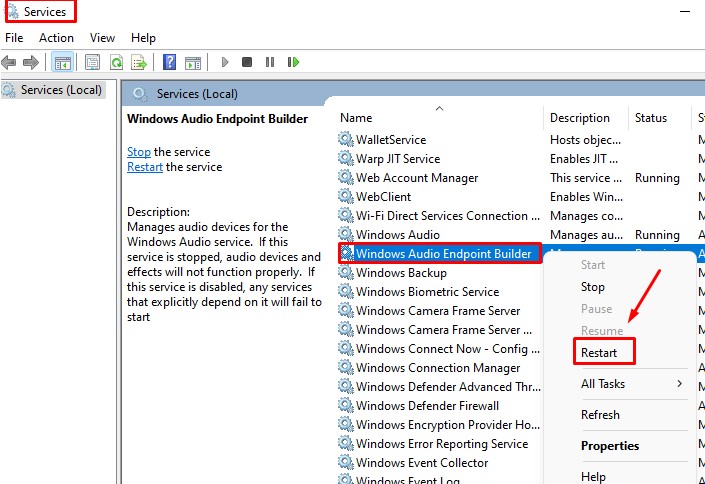The width and height of the screenshot is (705, 484).
Task: Click the Back arrow toolbar icon
Action: click(9, 62)
